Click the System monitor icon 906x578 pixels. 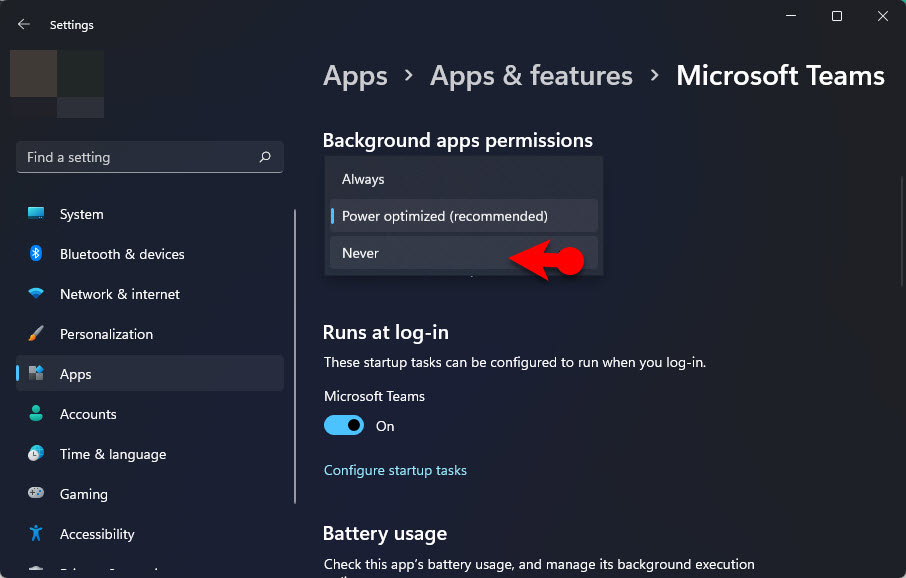(x=36, y=213)
